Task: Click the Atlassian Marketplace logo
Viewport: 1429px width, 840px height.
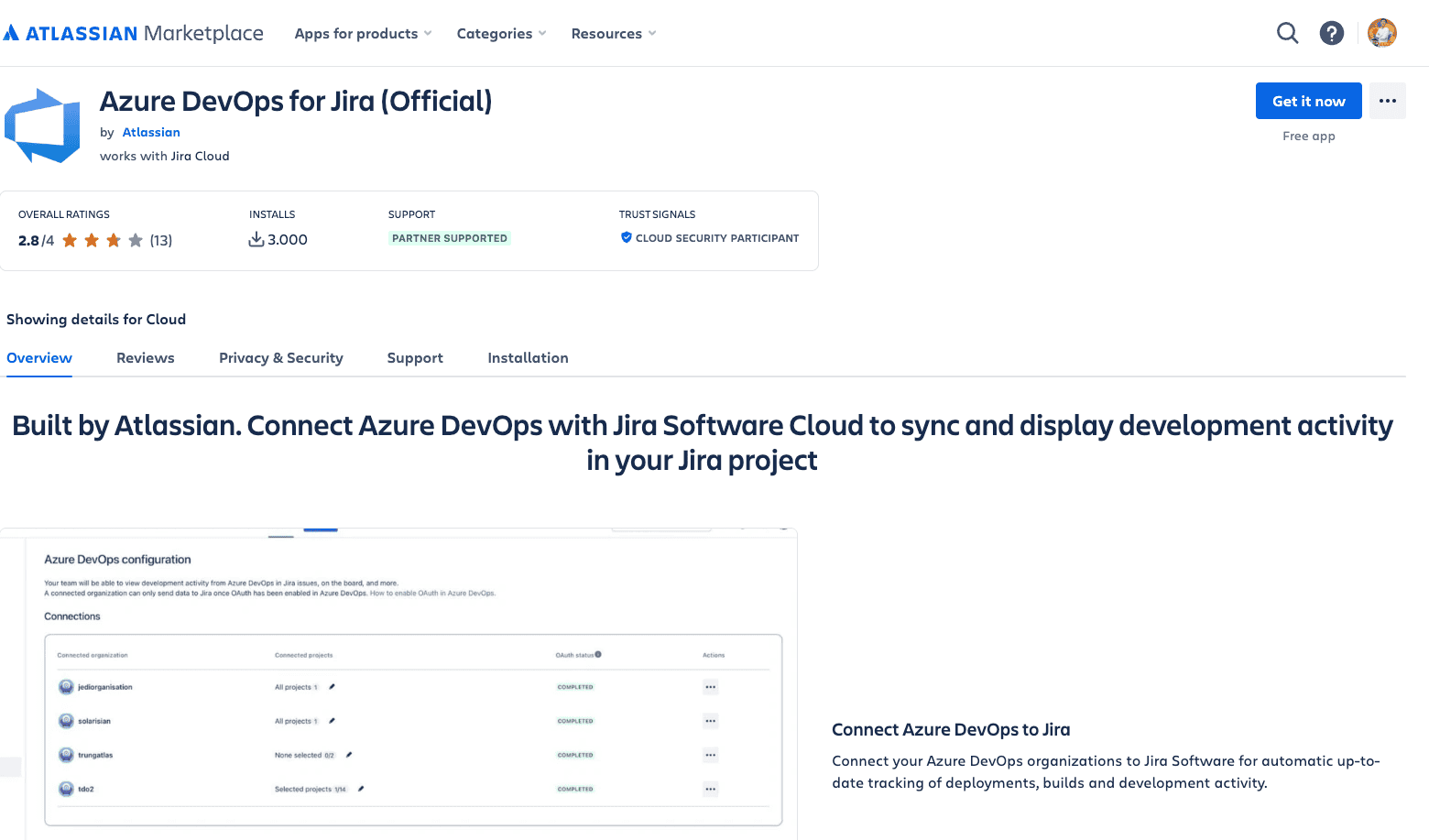Action: (134, 33)
